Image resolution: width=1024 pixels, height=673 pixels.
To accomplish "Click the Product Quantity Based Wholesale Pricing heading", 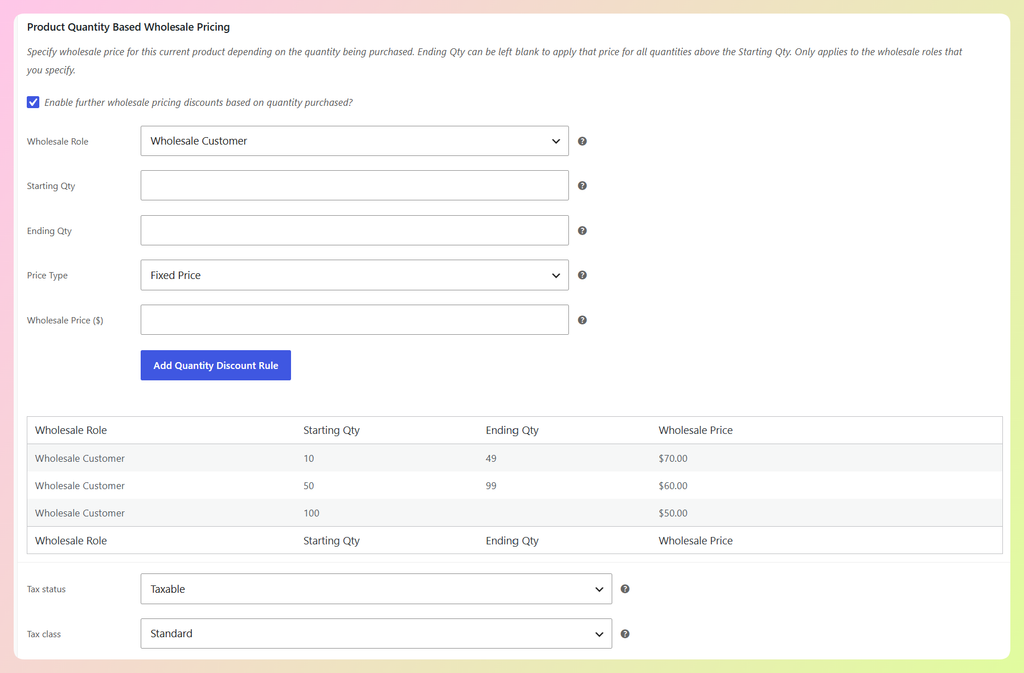I will 128,27.
